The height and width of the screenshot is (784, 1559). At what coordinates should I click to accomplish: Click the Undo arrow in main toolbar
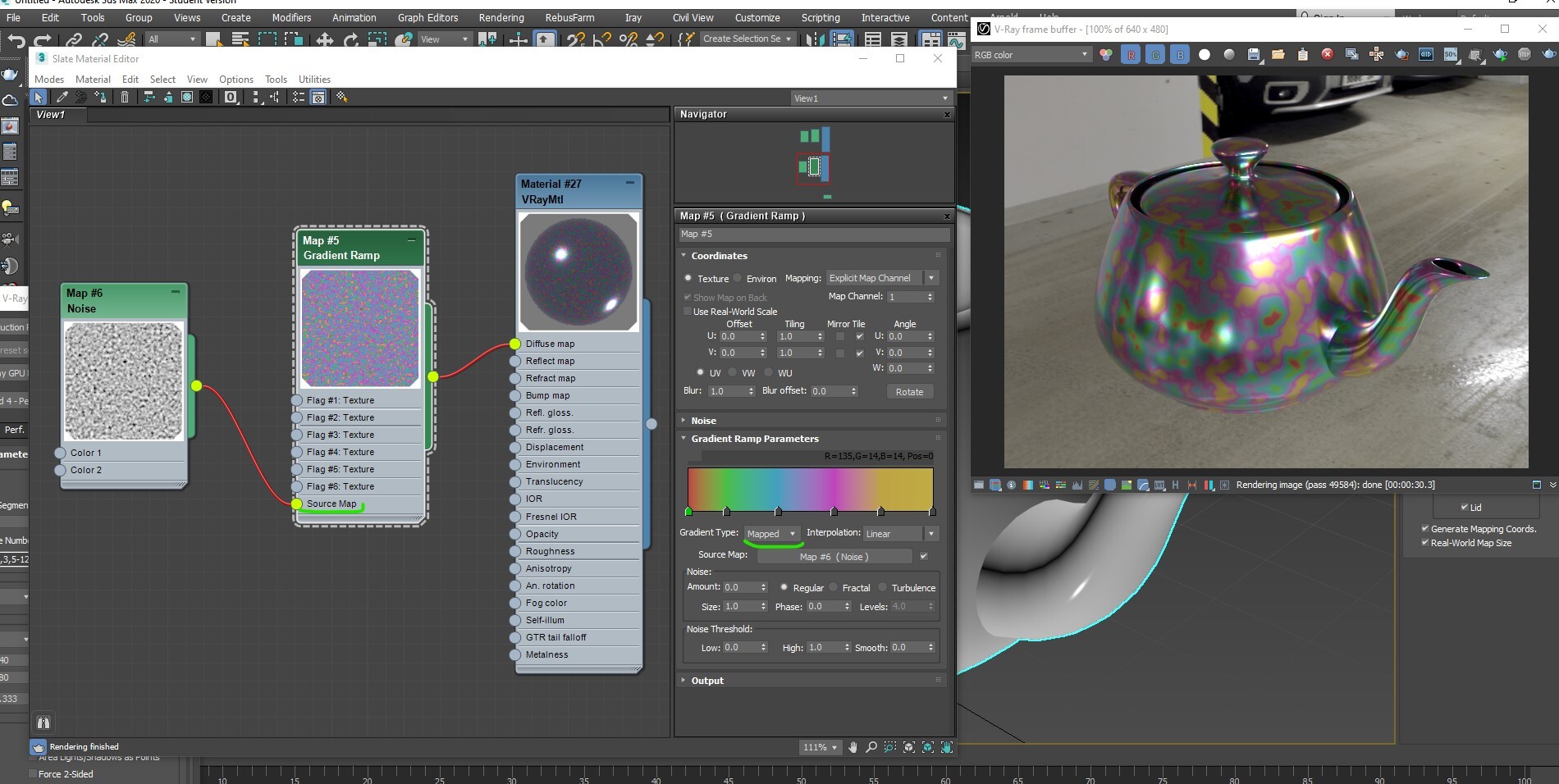[x=16, y=39]
